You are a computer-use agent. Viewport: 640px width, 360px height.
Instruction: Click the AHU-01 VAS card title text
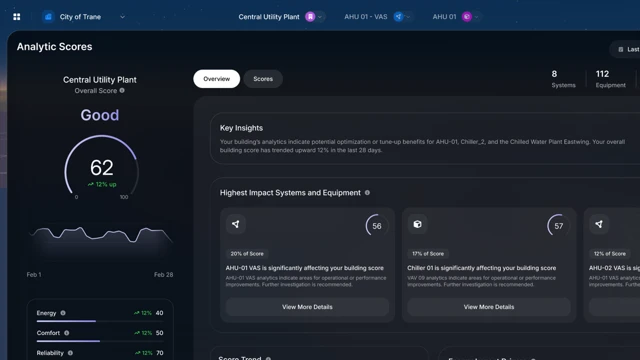(x=304, y=268)
